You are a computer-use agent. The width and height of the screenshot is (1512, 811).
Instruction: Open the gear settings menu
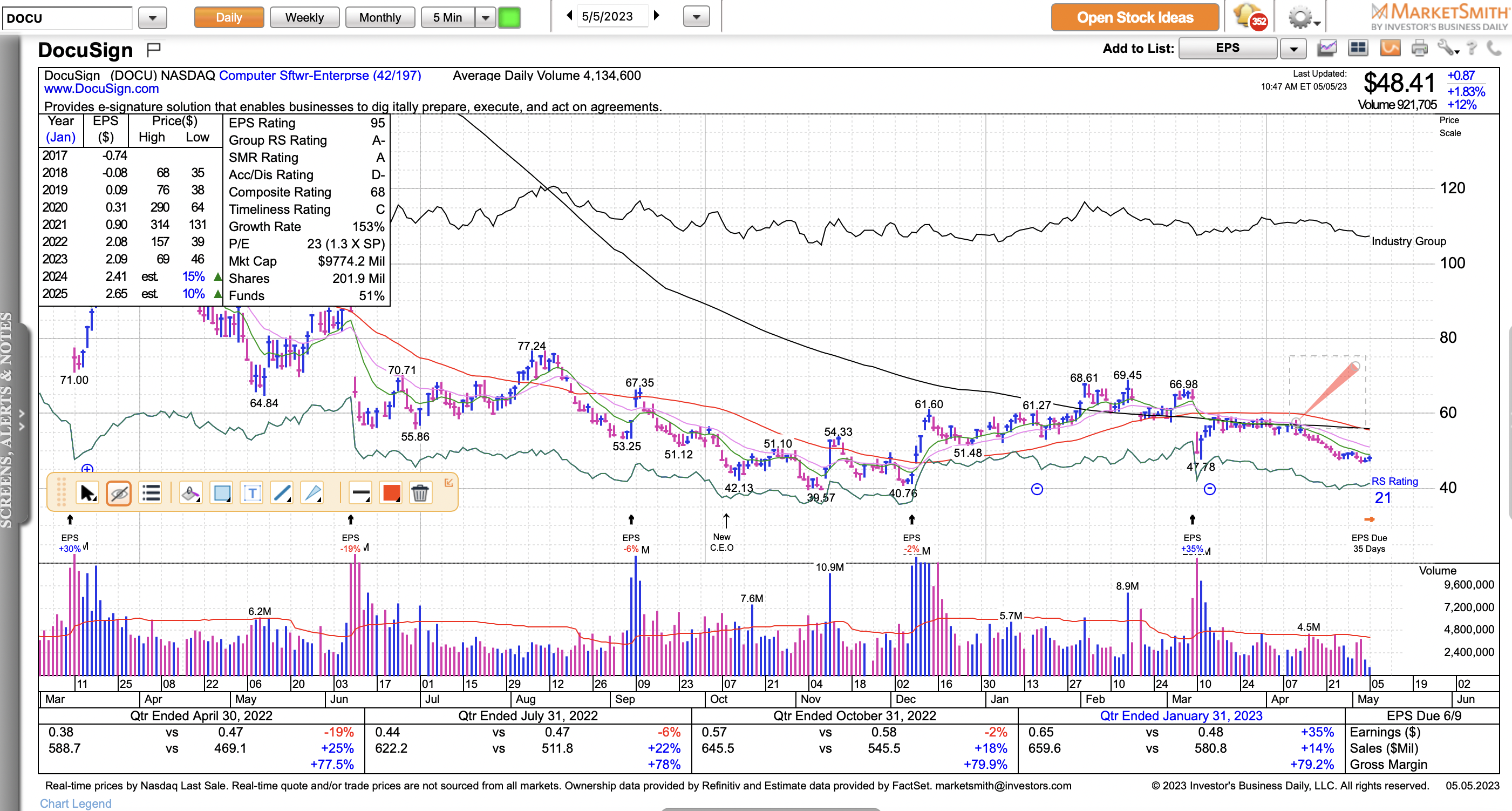tap(1303, 18)
